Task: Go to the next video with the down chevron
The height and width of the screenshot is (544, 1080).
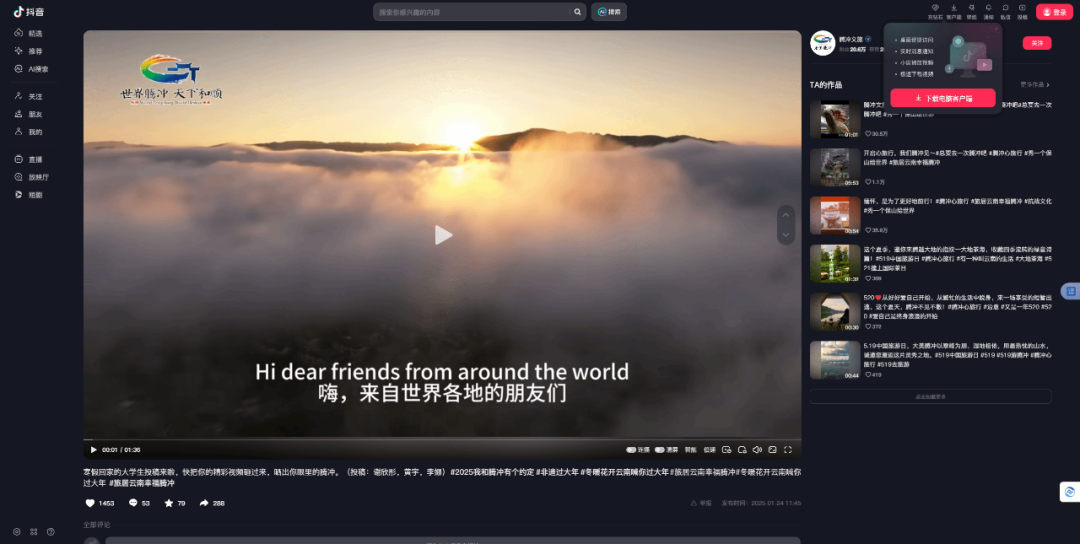Action: point(785,234)
